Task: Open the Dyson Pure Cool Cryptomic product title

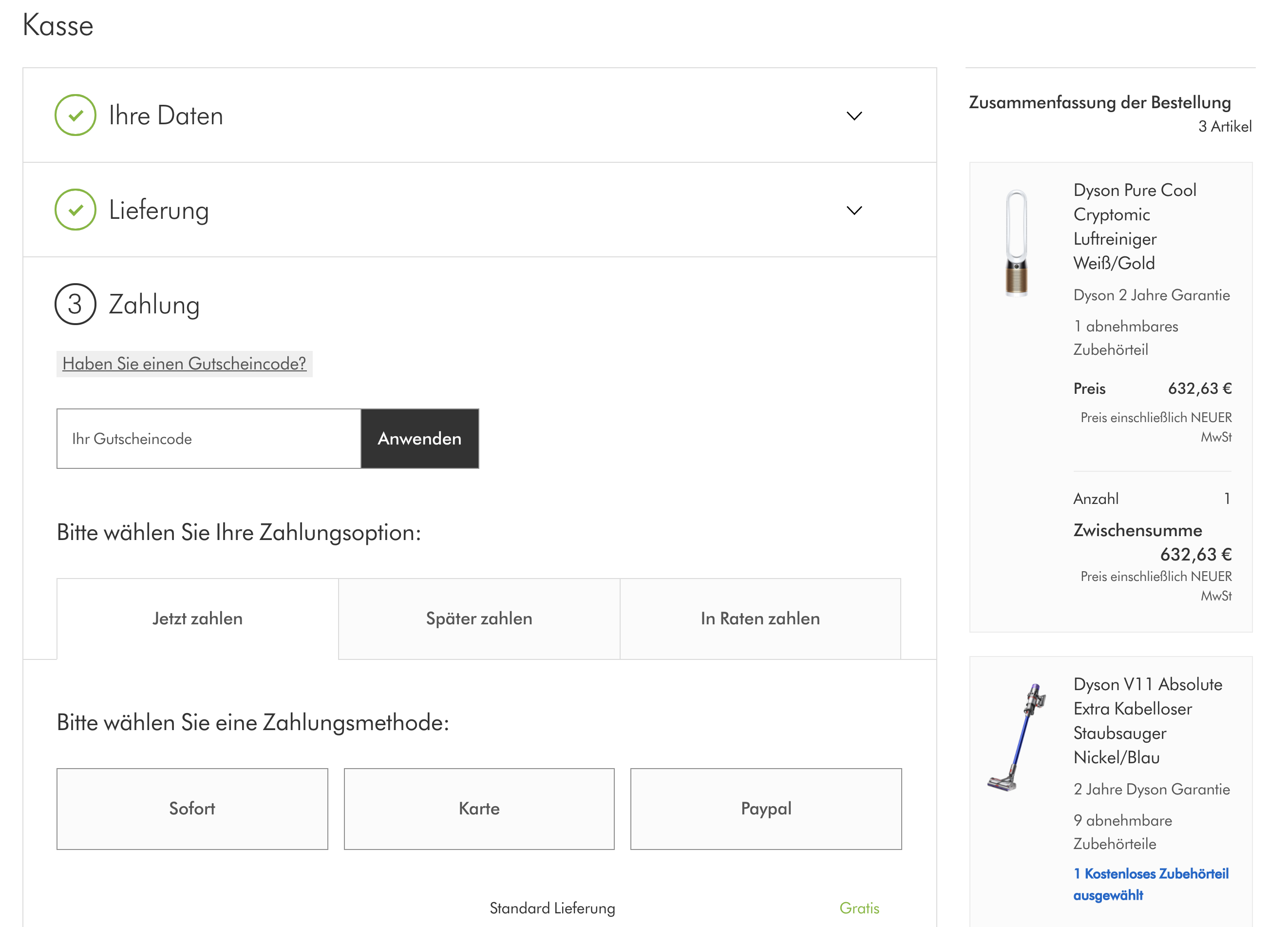Action: 1135,227
